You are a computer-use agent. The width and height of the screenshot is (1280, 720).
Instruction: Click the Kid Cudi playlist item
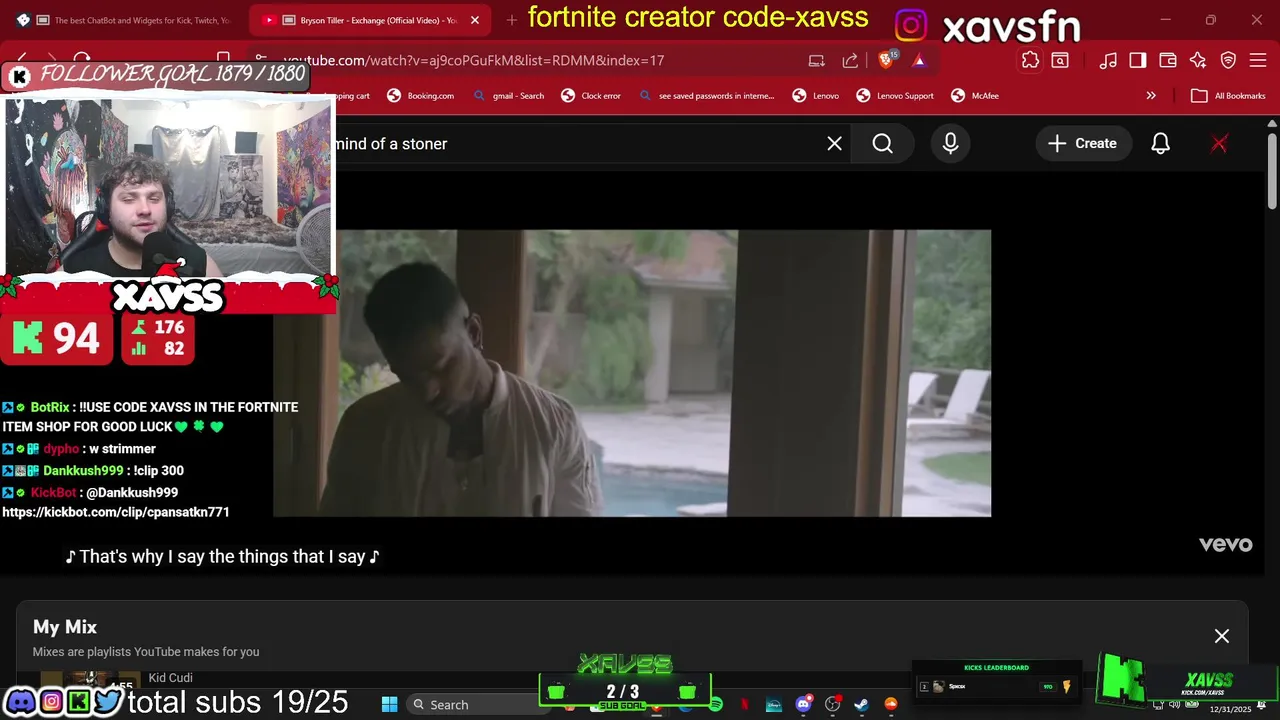point(170,678)
